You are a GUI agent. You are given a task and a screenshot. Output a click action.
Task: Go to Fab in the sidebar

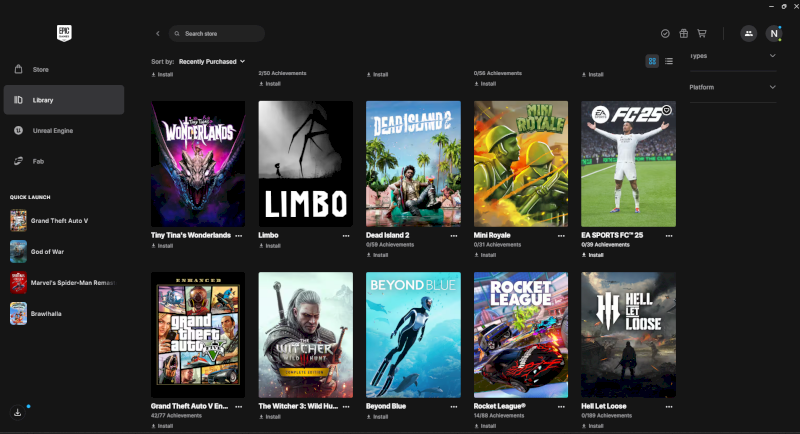(x=64, y=161)
